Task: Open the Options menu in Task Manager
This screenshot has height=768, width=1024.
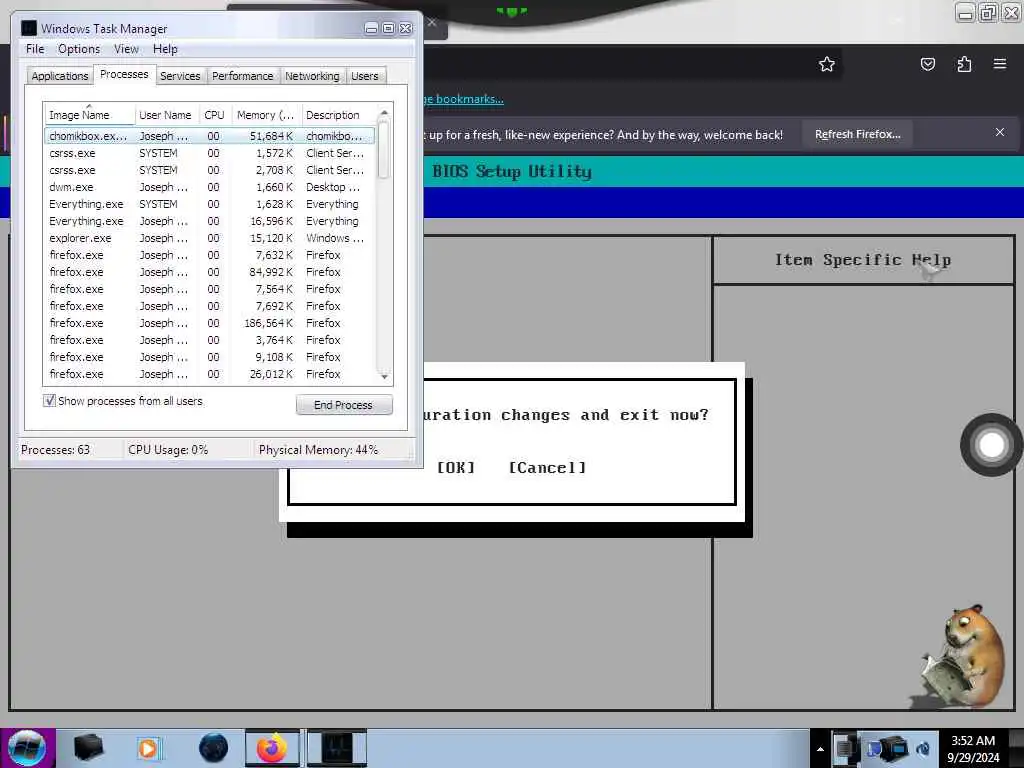Action: pos(79,49)
